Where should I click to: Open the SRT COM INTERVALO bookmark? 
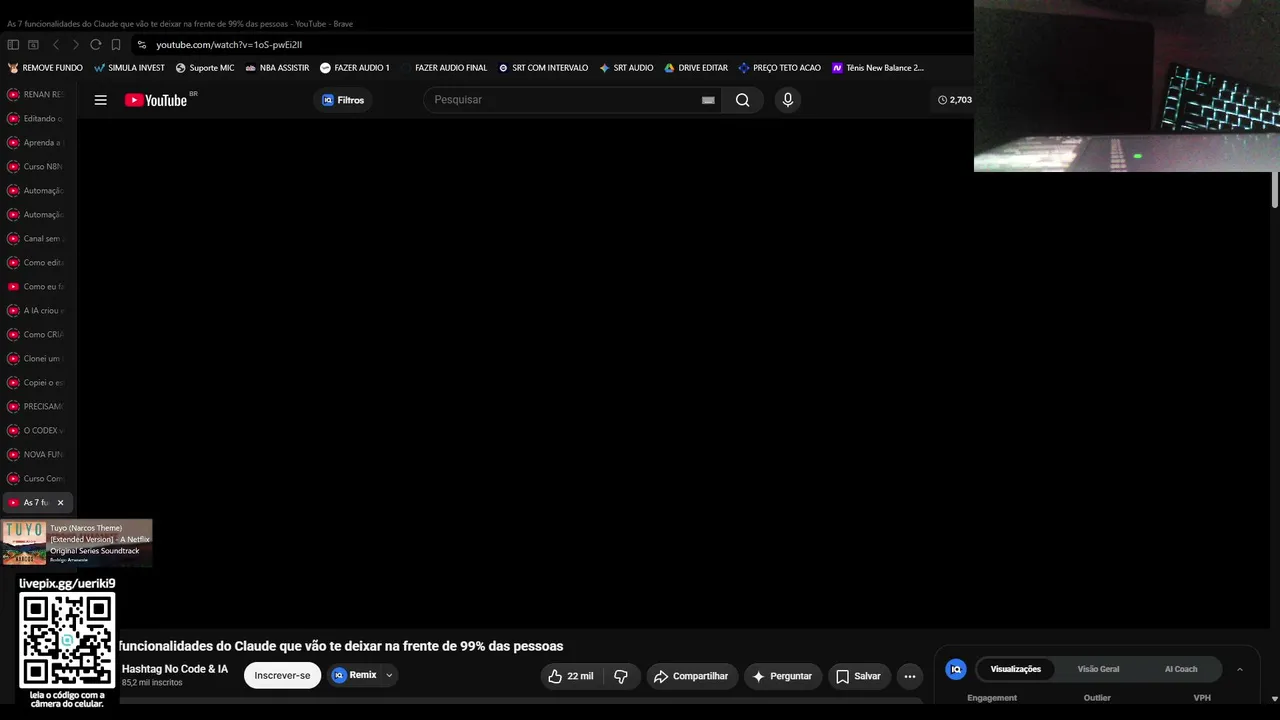tap(543, 68)
